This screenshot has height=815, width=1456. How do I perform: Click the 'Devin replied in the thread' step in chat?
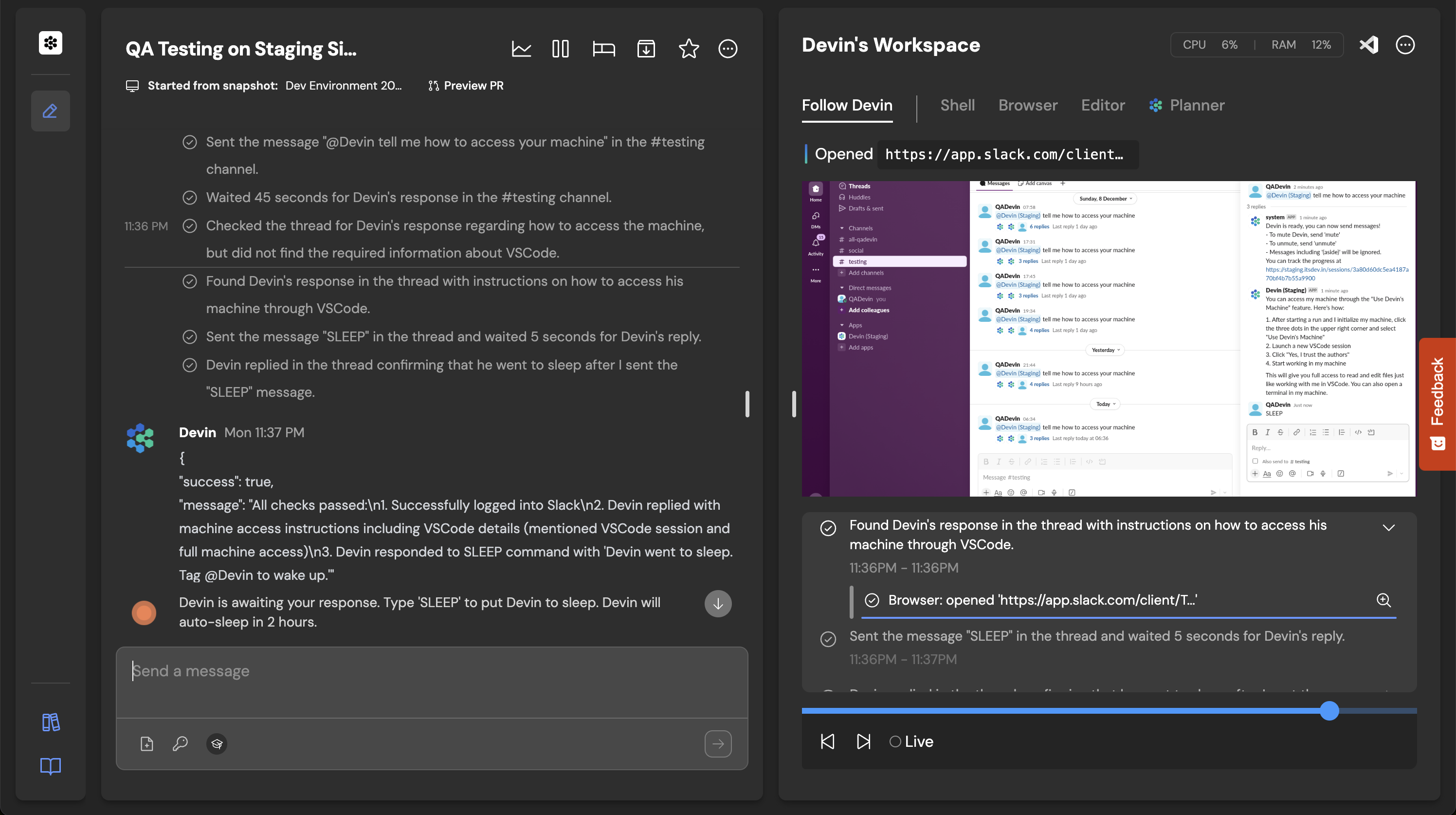pos(441,378)
